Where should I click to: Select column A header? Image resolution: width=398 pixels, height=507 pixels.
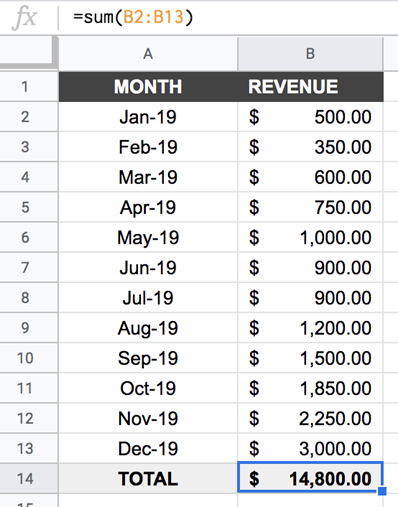(148, 54)
